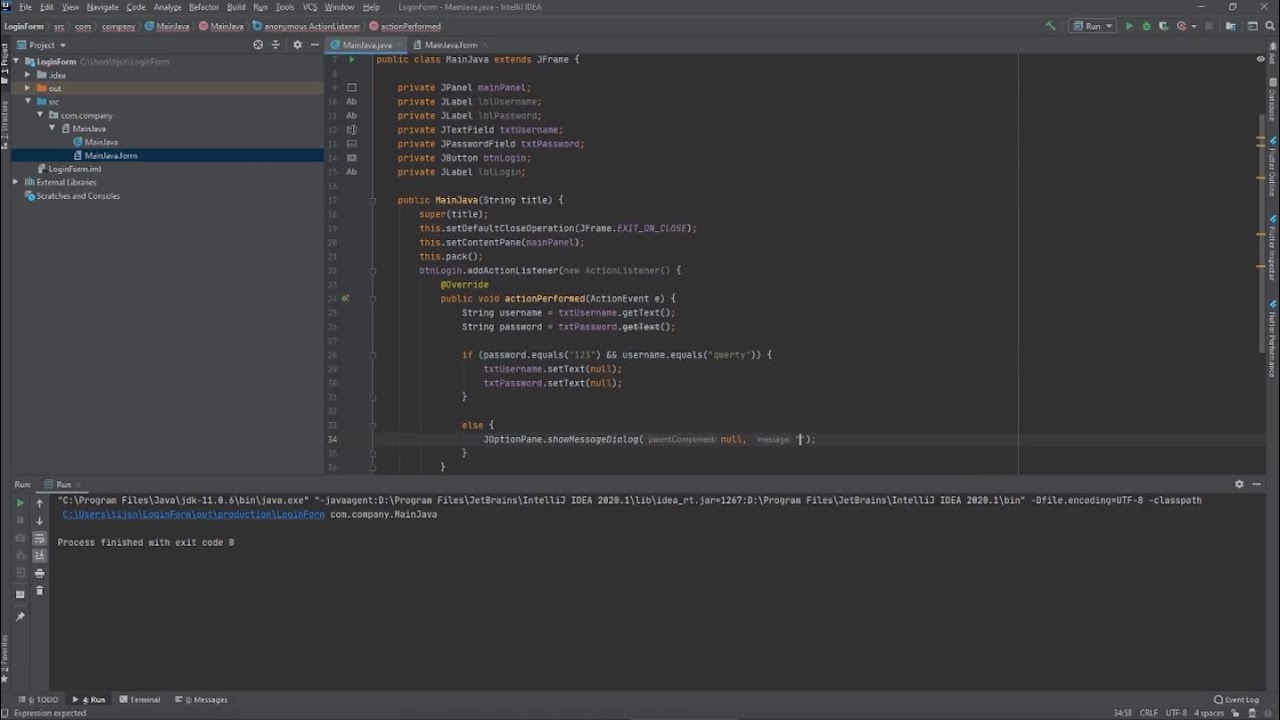The width and height of the screenshot is (1280, 720).
Task: Click gutter icon beside btnLogin field
Action: point(351,158)
